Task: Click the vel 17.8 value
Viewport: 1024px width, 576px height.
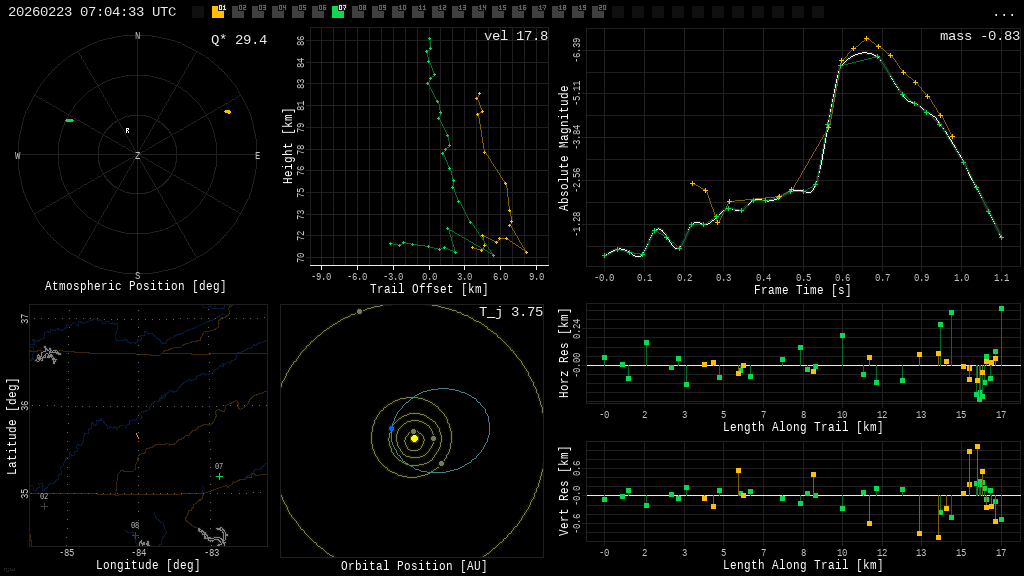Action: pyautogui.click(x=516, y=36)
